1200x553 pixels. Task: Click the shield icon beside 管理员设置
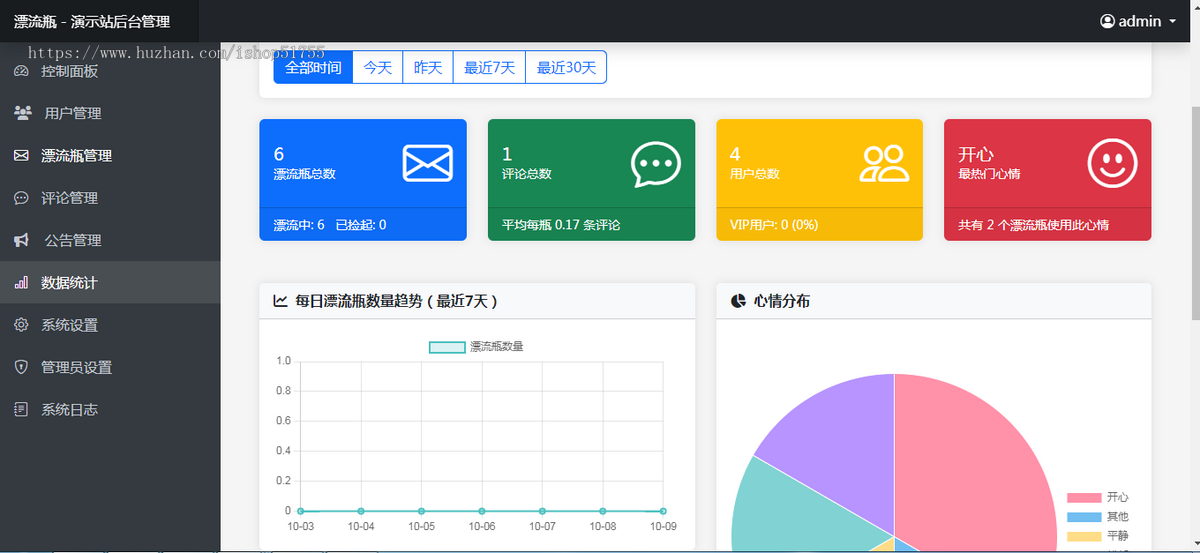(x=21, y=367)
